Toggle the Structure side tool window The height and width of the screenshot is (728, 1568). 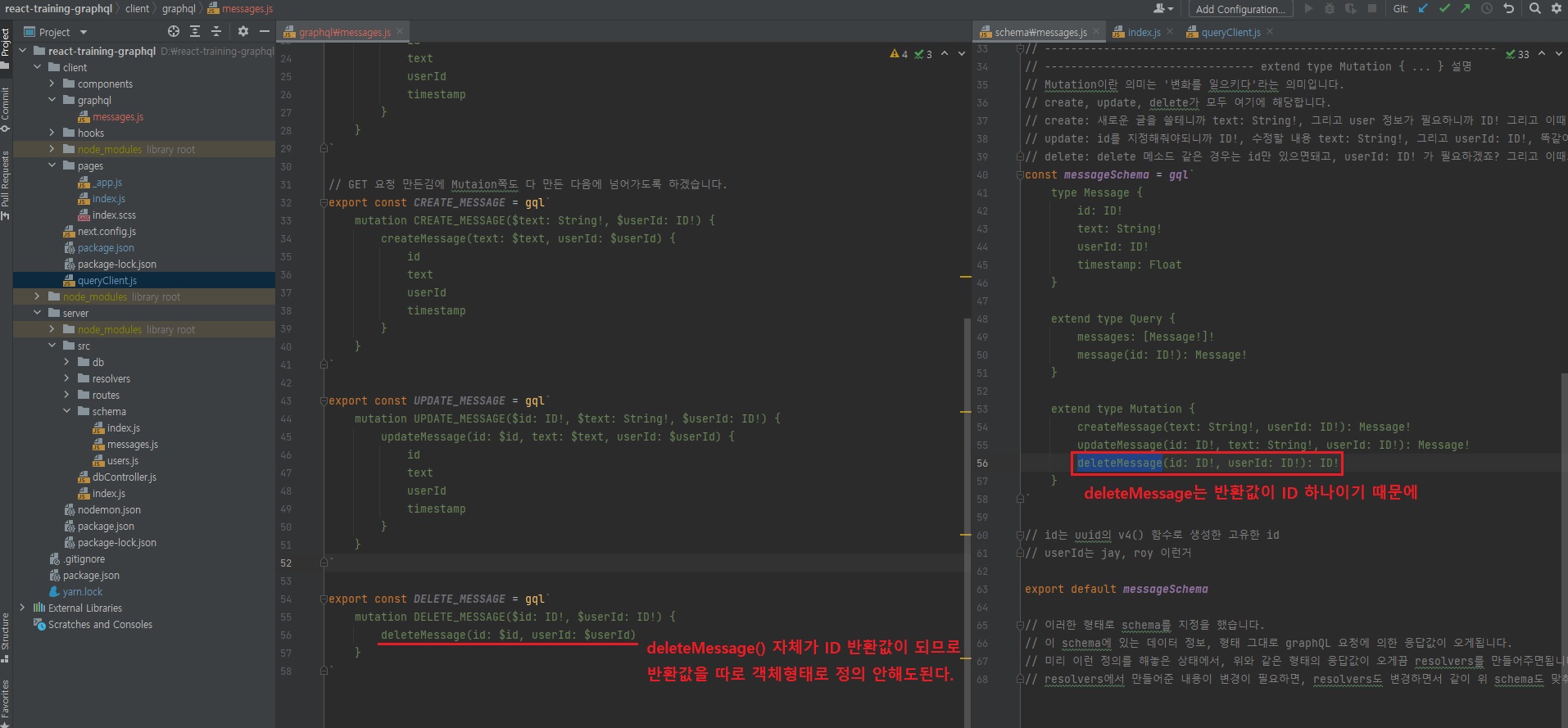(6, 637)
